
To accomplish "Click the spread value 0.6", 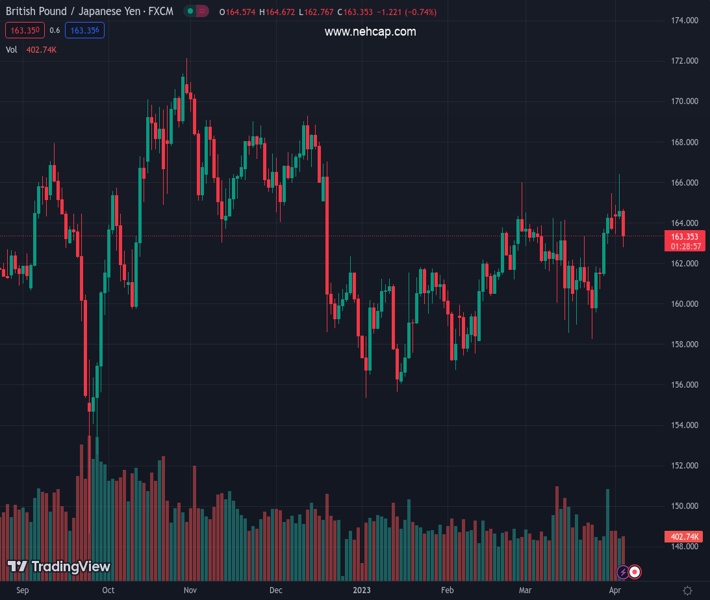I will 56,30.
